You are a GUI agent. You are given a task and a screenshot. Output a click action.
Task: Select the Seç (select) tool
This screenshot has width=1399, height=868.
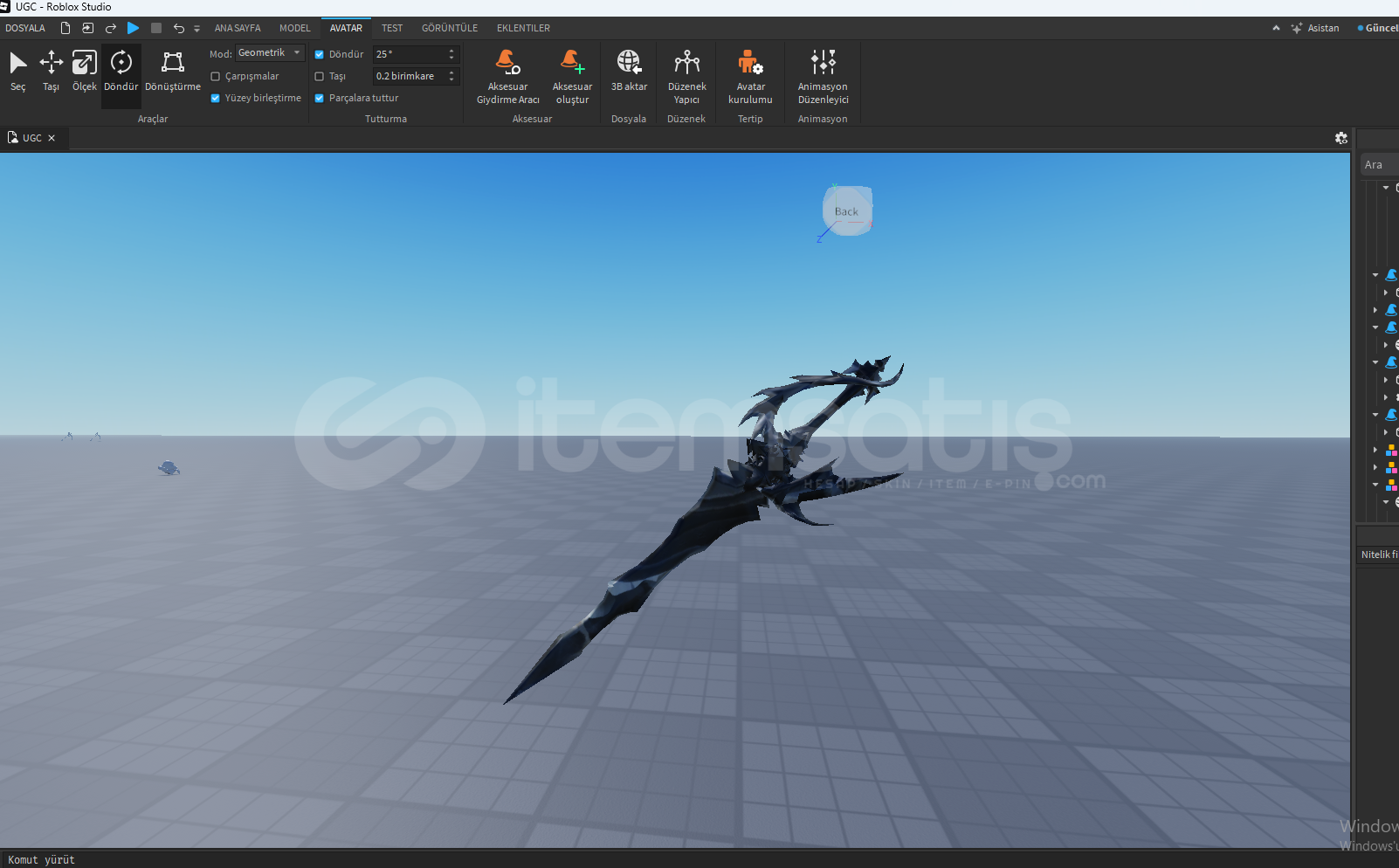[18, 71]
